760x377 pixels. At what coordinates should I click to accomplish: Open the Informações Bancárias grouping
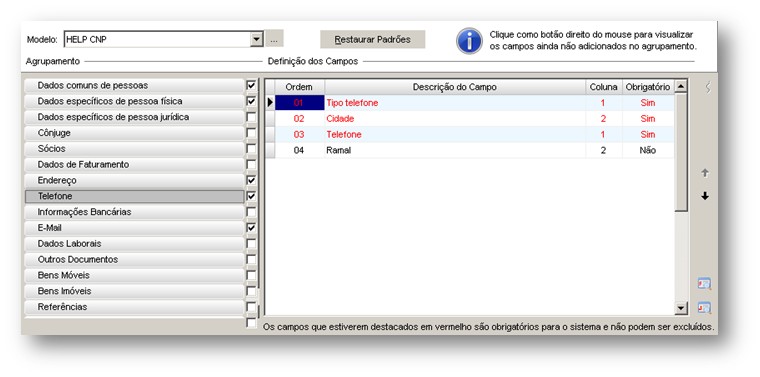[134, 212]
